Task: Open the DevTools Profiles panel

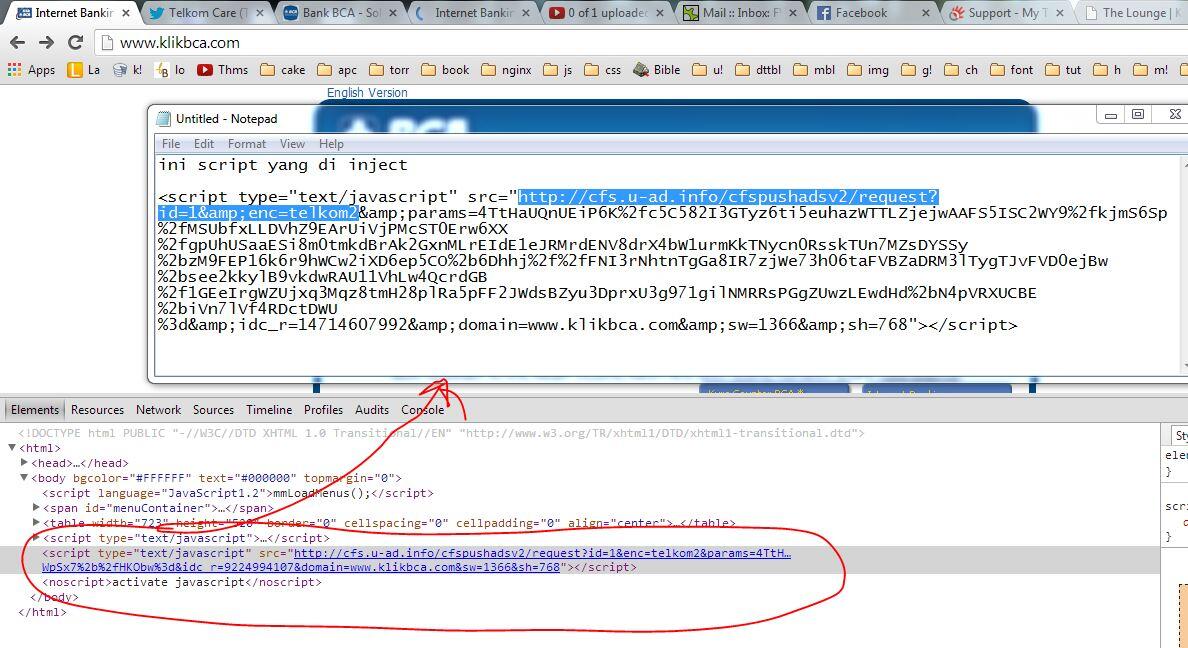Action: point(324,409)
